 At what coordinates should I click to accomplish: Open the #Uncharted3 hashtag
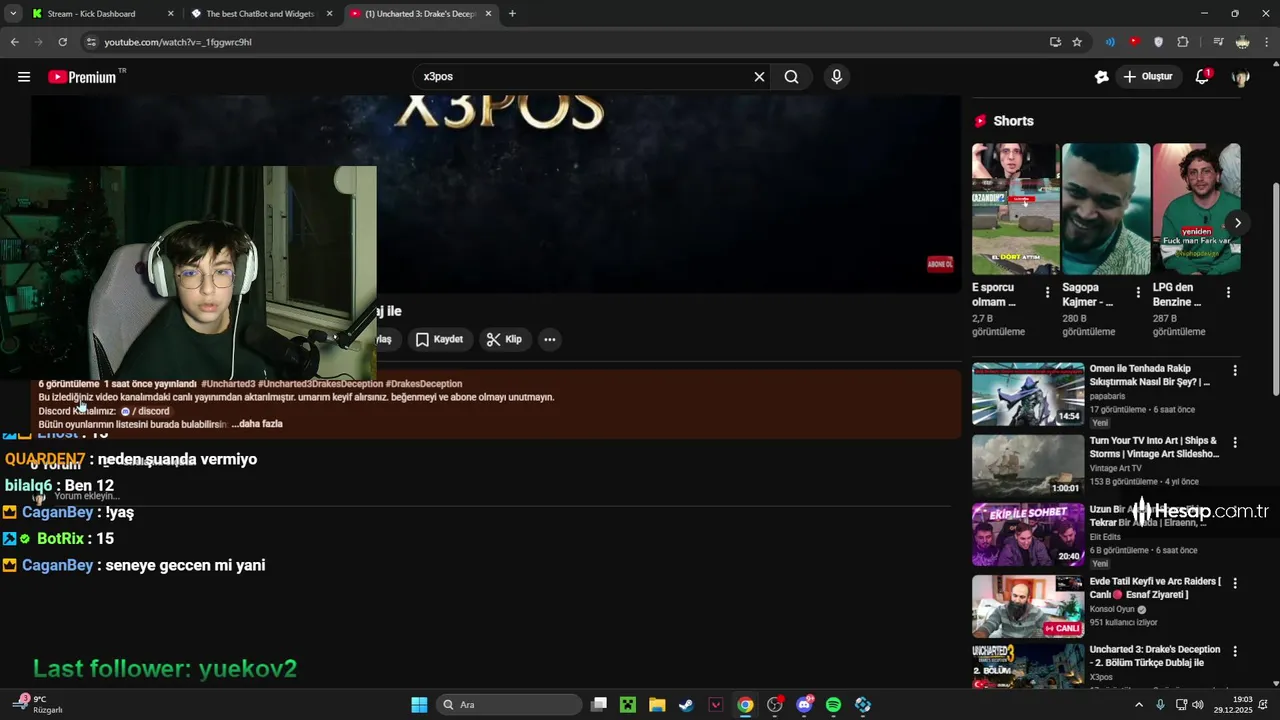[x=228, y=384]
